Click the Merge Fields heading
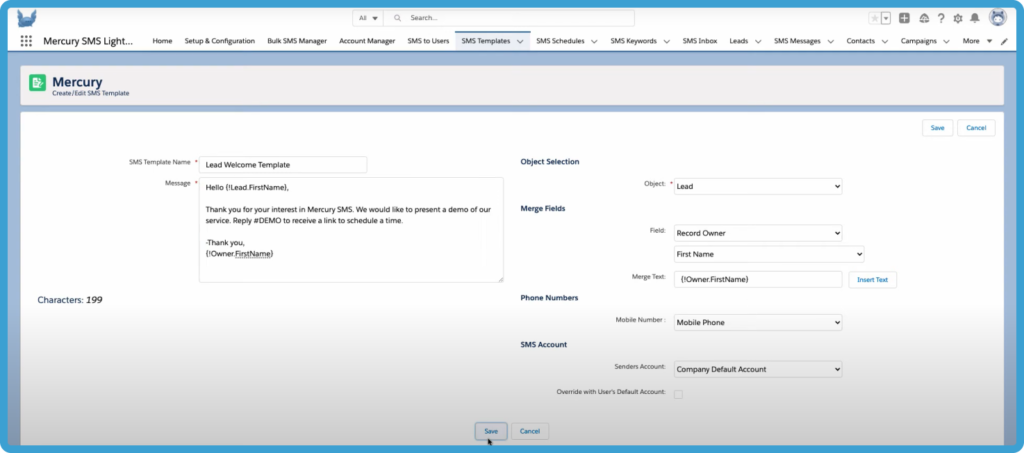Viewport: 1024px width, 453px height. click(543, 209)
